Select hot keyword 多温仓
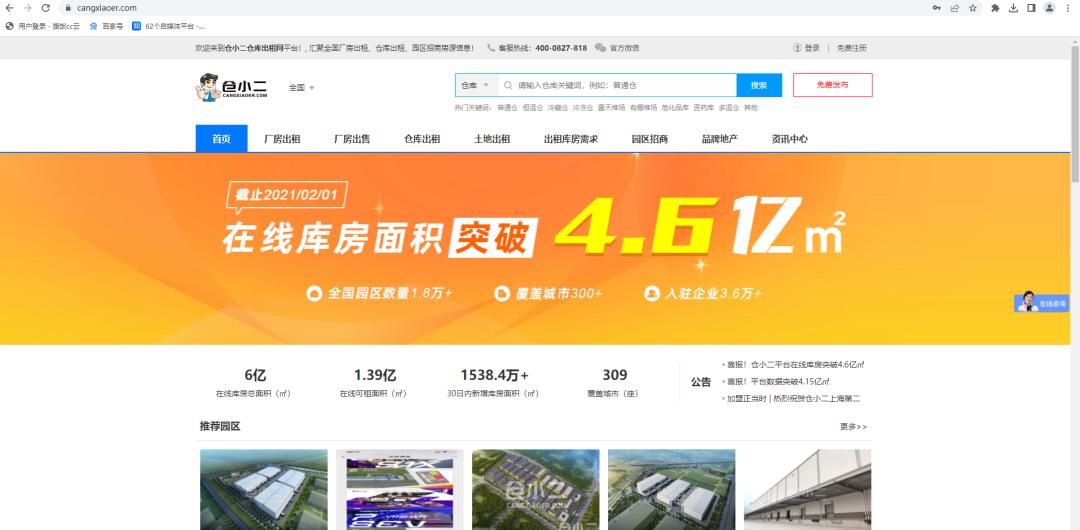The image size is (1080, 530). 729,108
